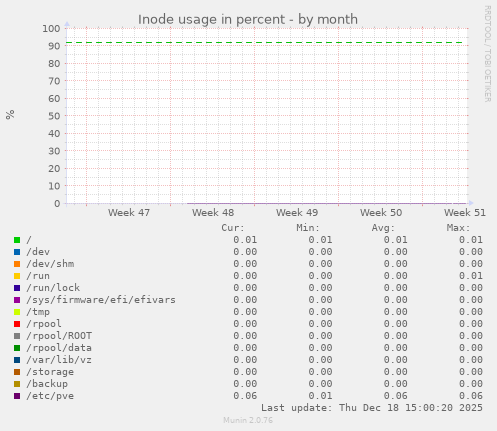This screenshot has height=431, width=497.
Task: Select the /var/lib/vz legend label
Action: tap(59, 360)
